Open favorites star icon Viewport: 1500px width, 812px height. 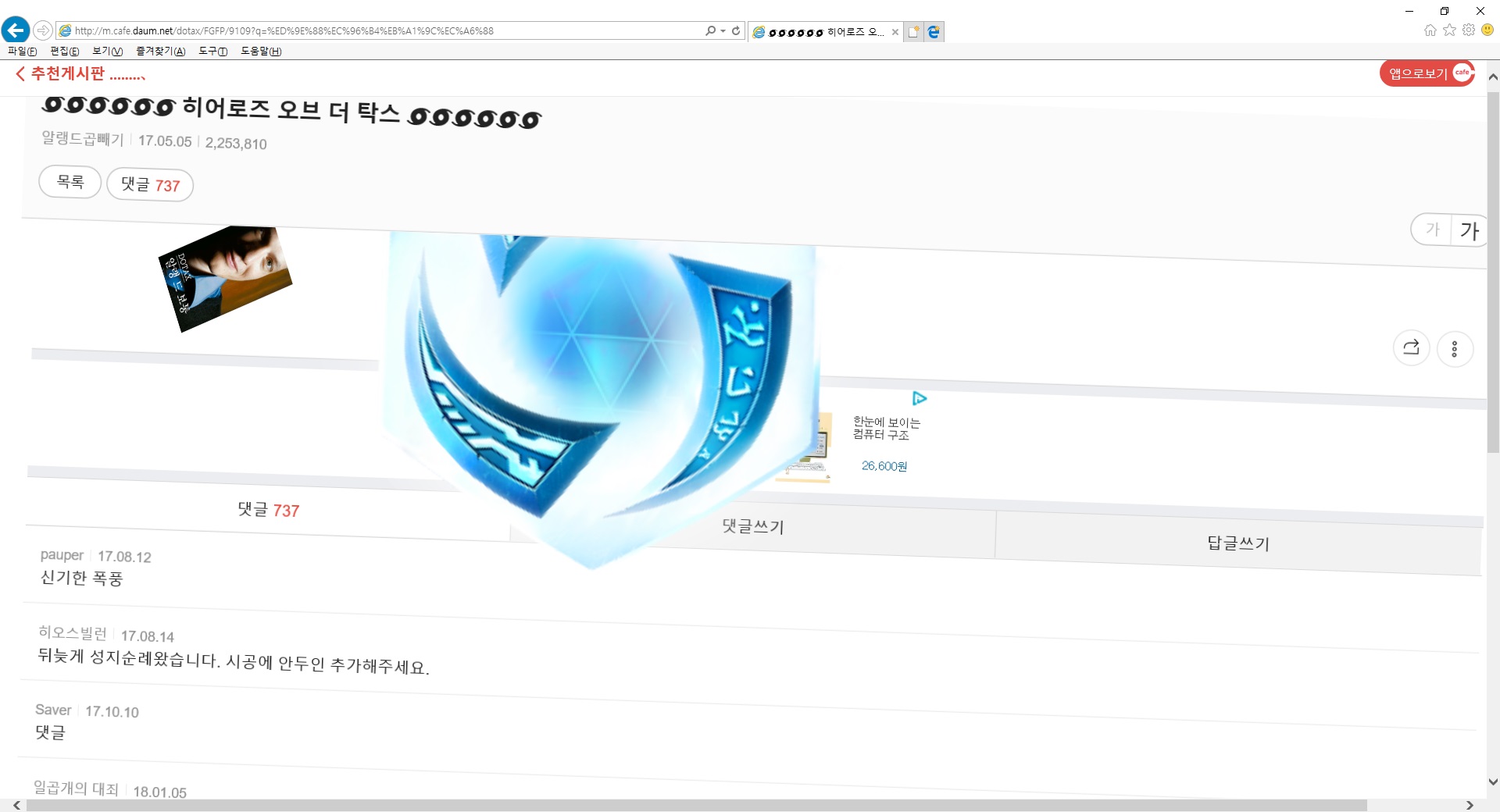(1449, 30)
